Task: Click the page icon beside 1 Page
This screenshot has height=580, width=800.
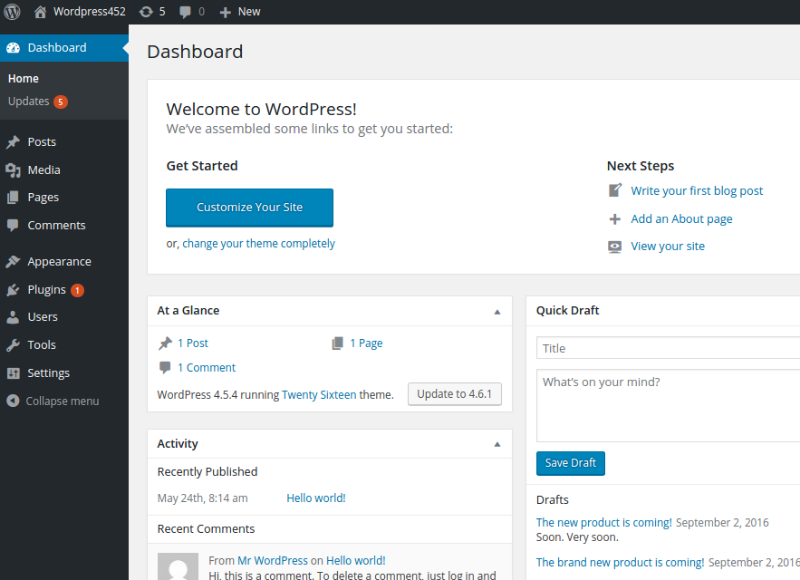Action: click(337, 343)
